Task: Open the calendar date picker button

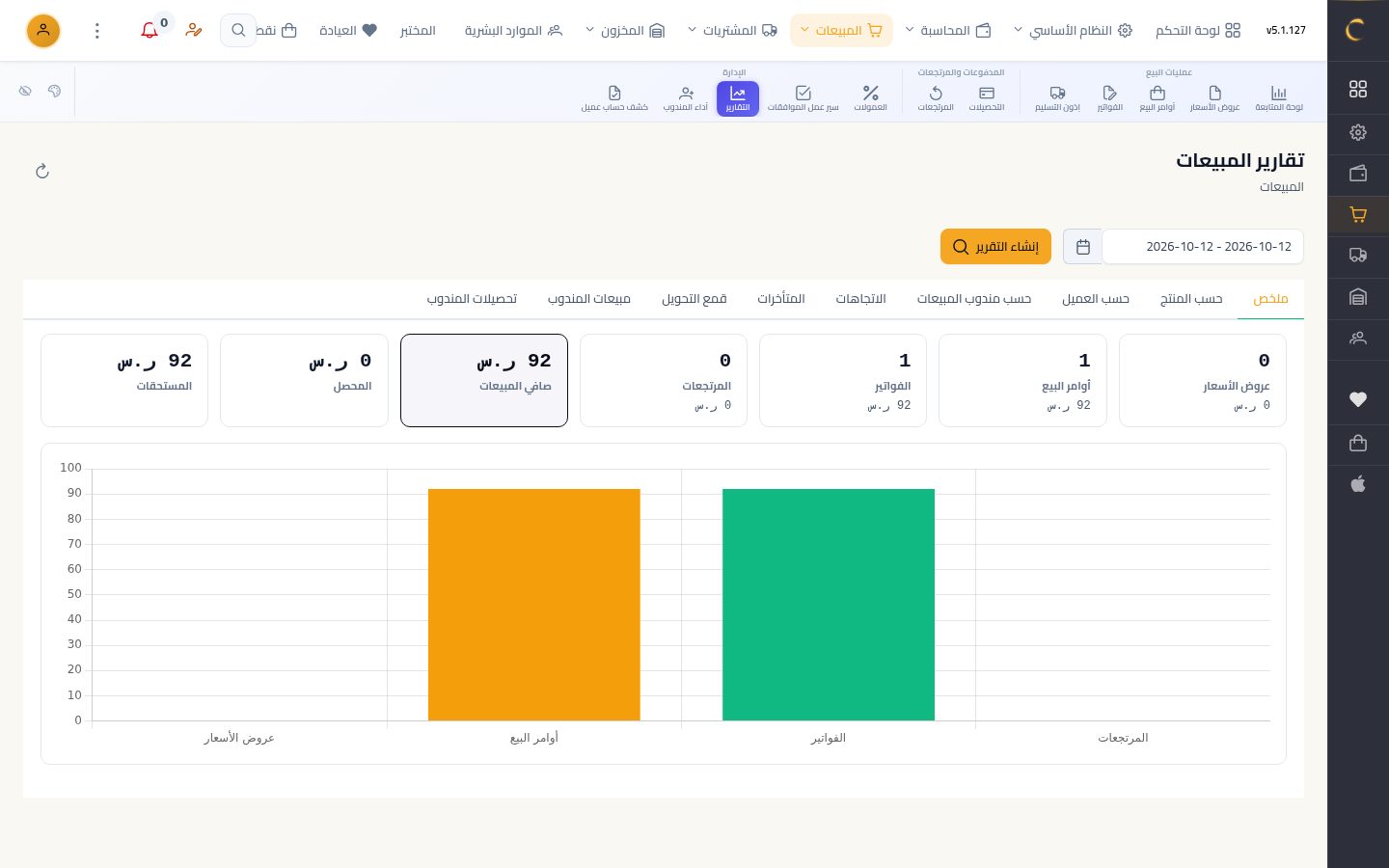Action: click(1082, 247)
